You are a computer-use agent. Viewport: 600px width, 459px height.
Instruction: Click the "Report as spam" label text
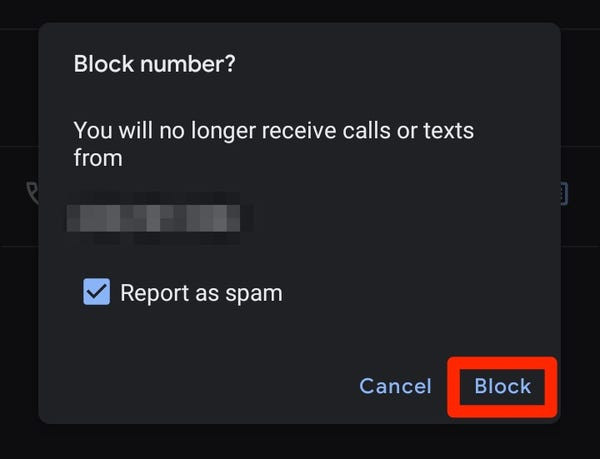tap(201, 293)
